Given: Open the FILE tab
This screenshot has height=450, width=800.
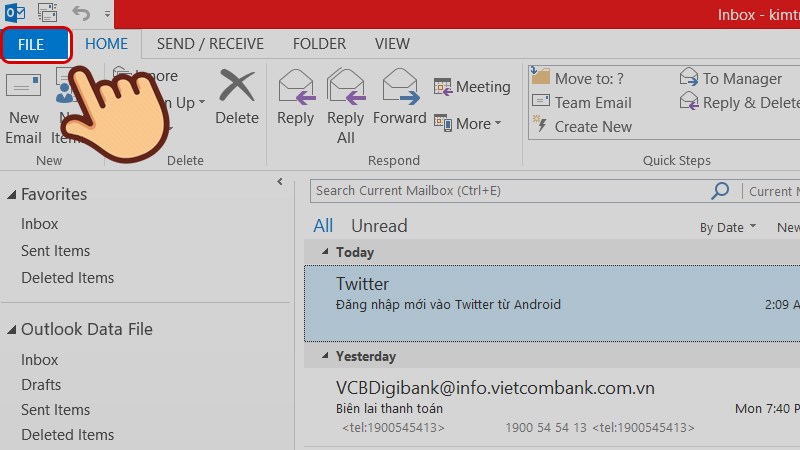Looking at the screenshot, I should pyautogui.click(x=35, y=44).
